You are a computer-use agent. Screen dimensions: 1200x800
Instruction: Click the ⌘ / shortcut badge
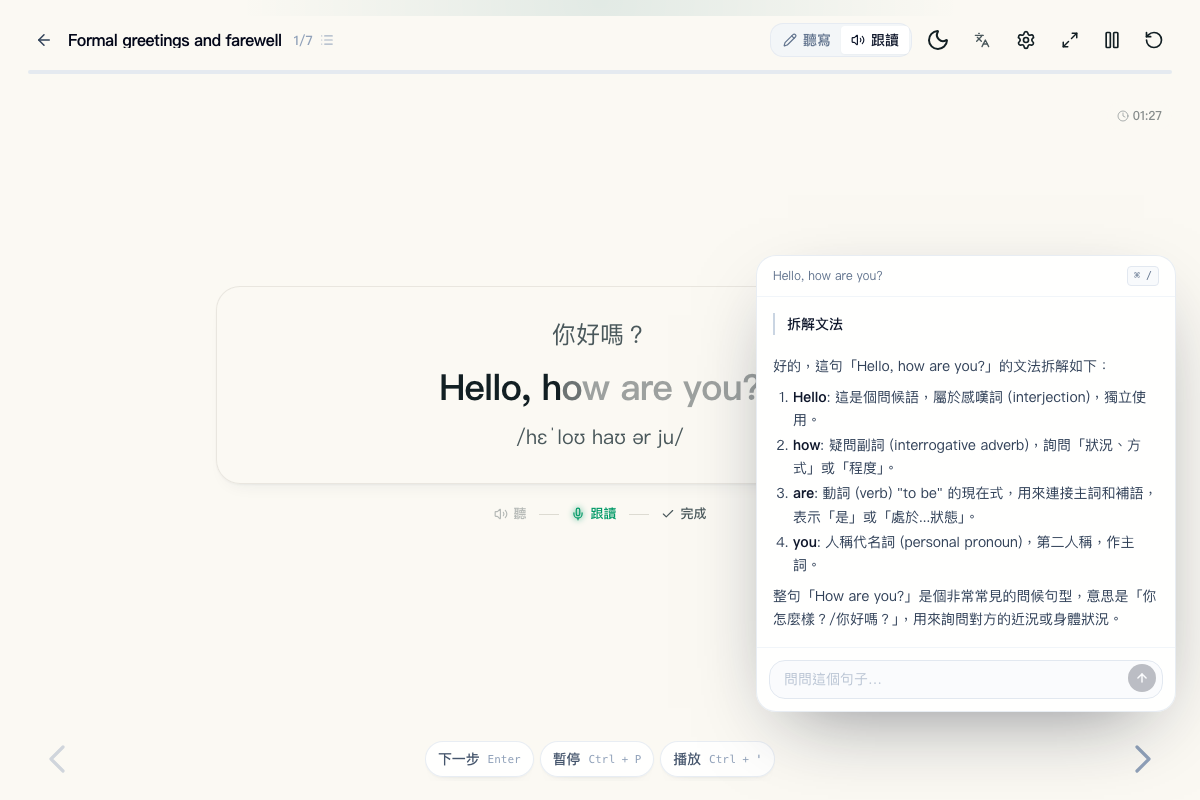click(x=1143, y=276)
